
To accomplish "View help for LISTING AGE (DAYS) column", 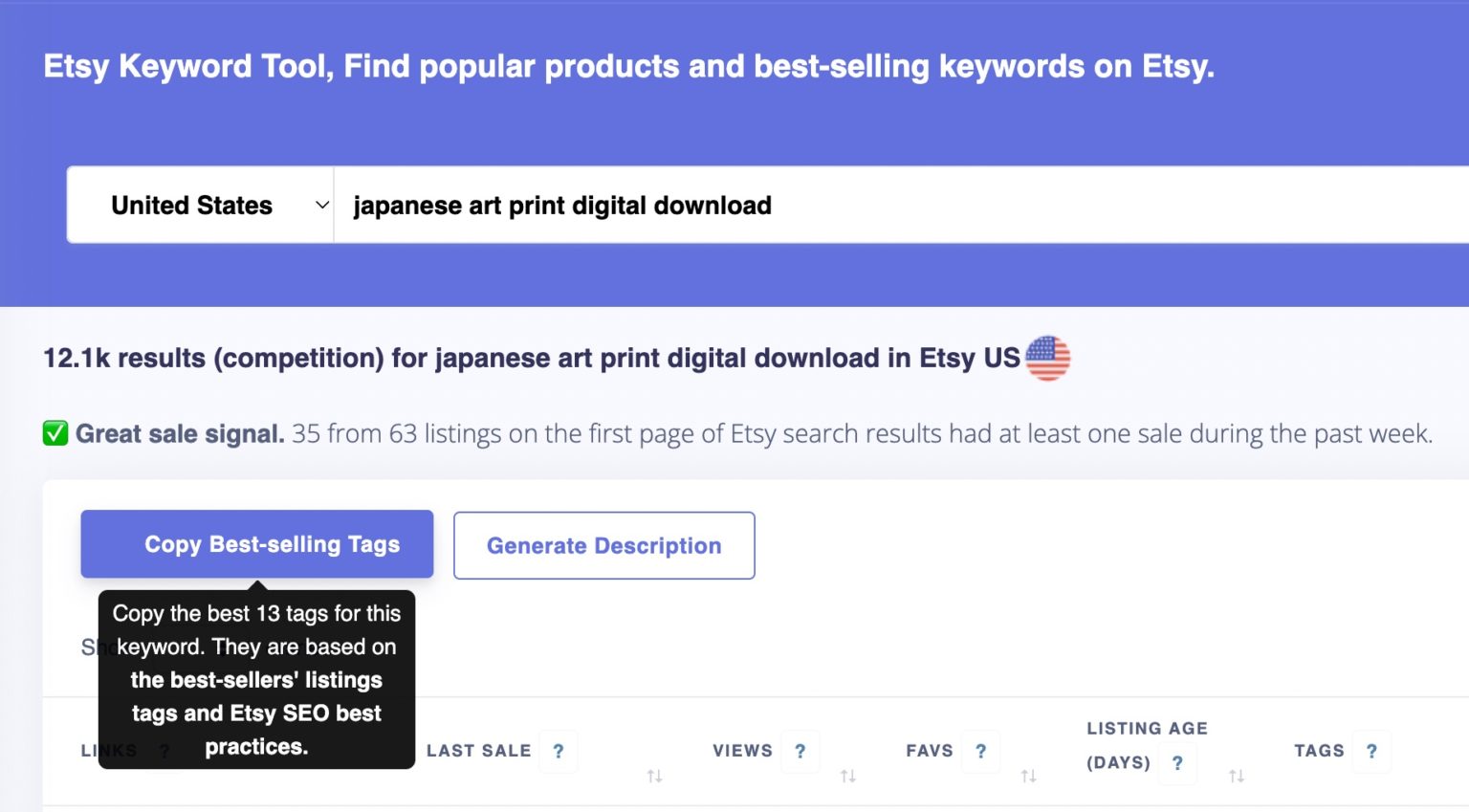I will (1177, 763).
